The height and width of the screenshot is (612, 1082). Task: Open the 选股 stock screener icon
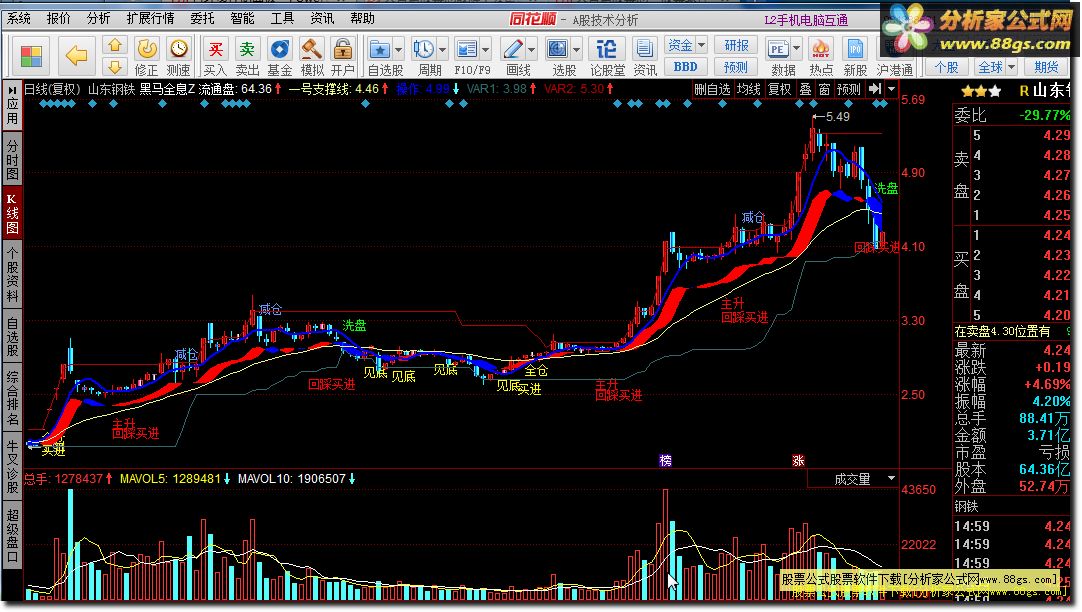click(558, 49)
